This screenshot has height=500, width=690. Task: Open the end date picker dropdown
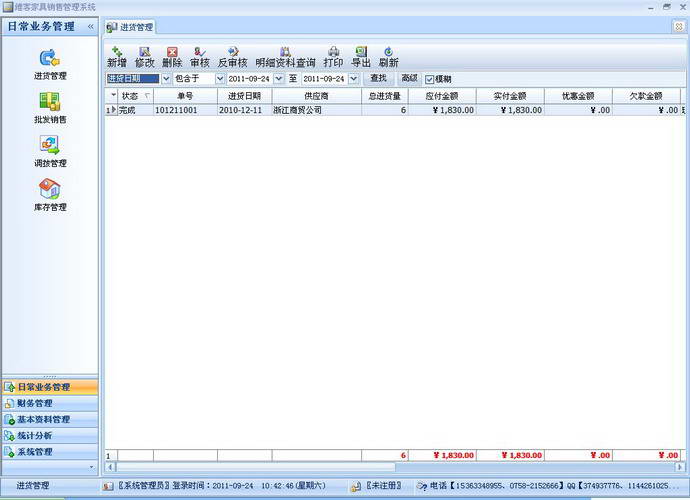pyautogui.click(x=354, y=79)
